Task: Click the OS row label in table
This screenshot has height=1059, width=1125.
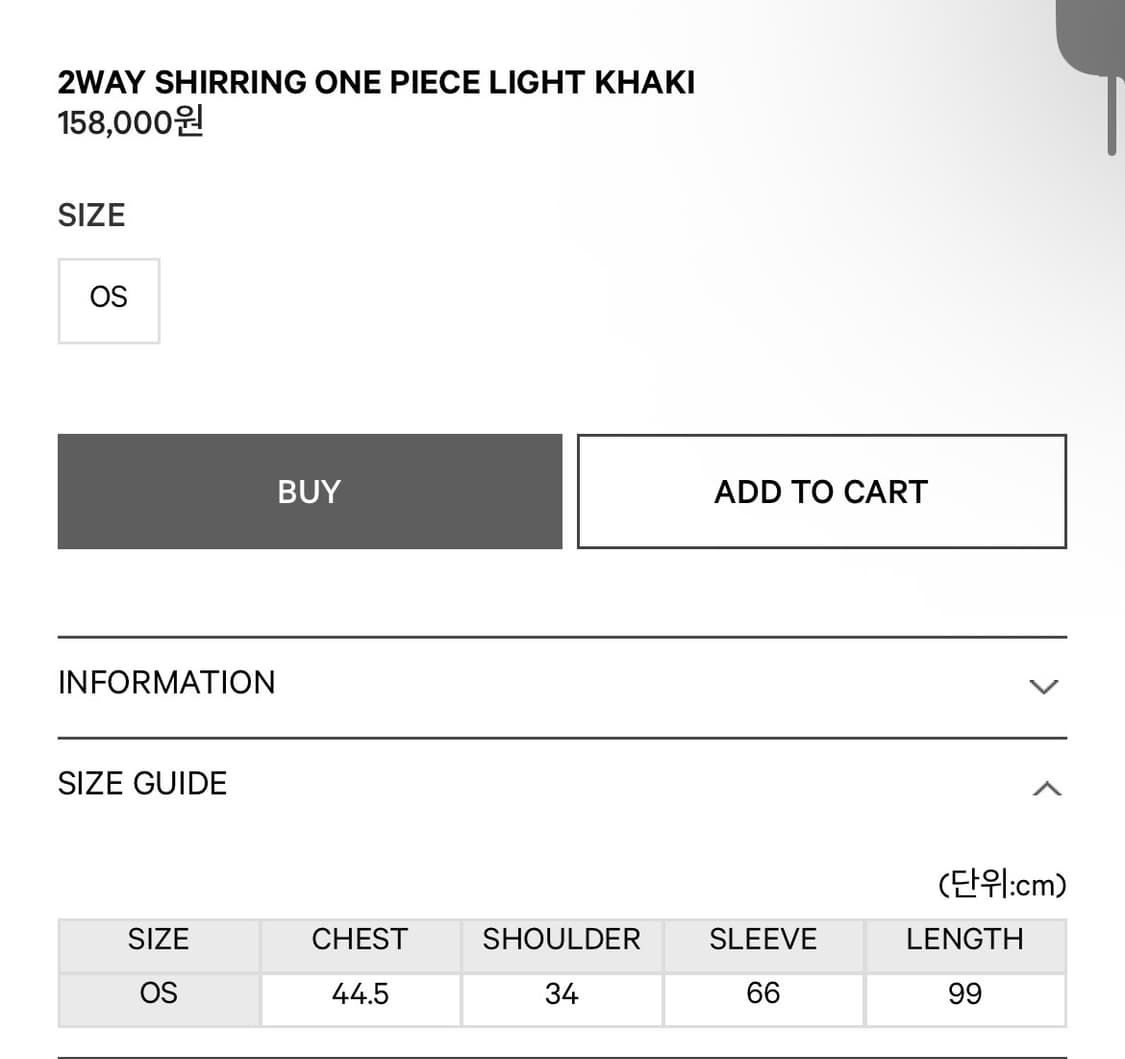Action: 158,995
